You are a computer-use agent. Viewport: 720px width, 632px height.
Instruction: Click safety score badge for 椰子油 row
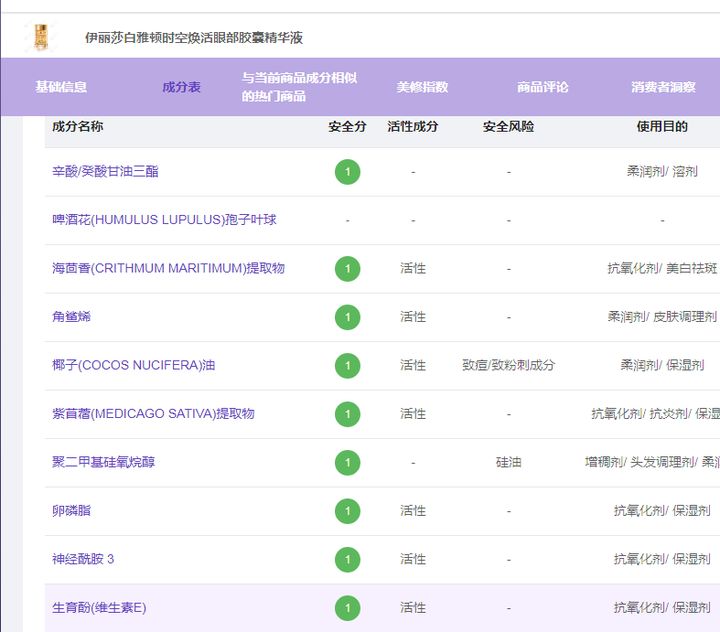348,366
